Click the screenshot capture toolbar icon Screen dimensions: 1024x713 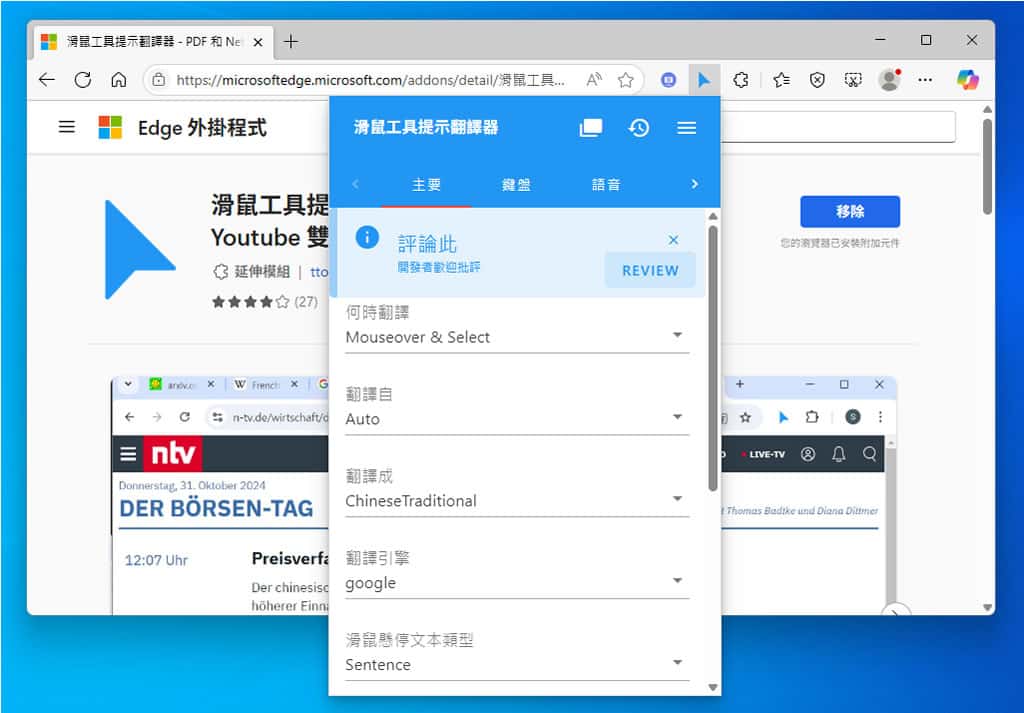point(853,80)
